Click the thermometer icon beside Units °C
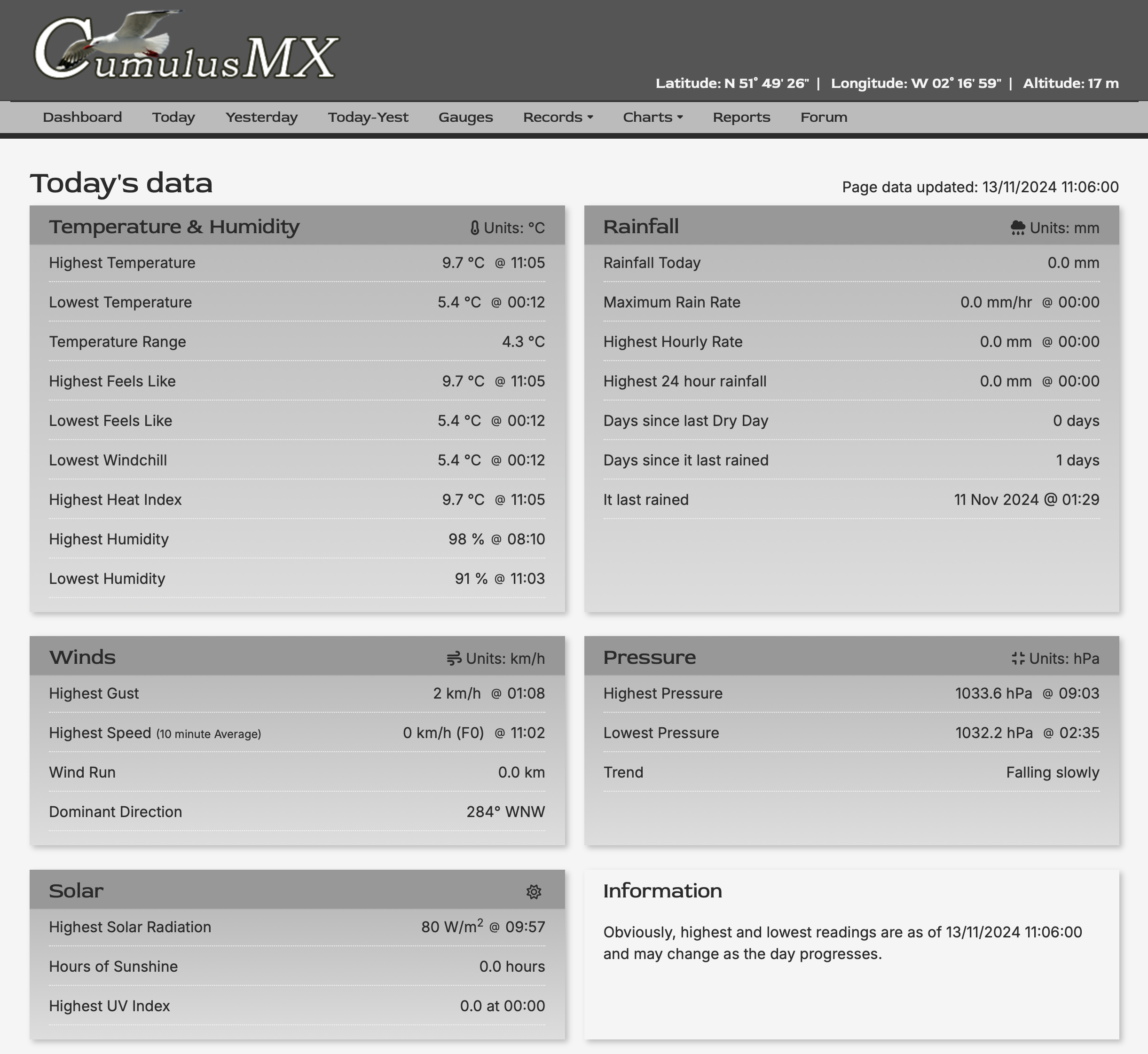This screenshot has width=1148, height=1054. point(474,228)
